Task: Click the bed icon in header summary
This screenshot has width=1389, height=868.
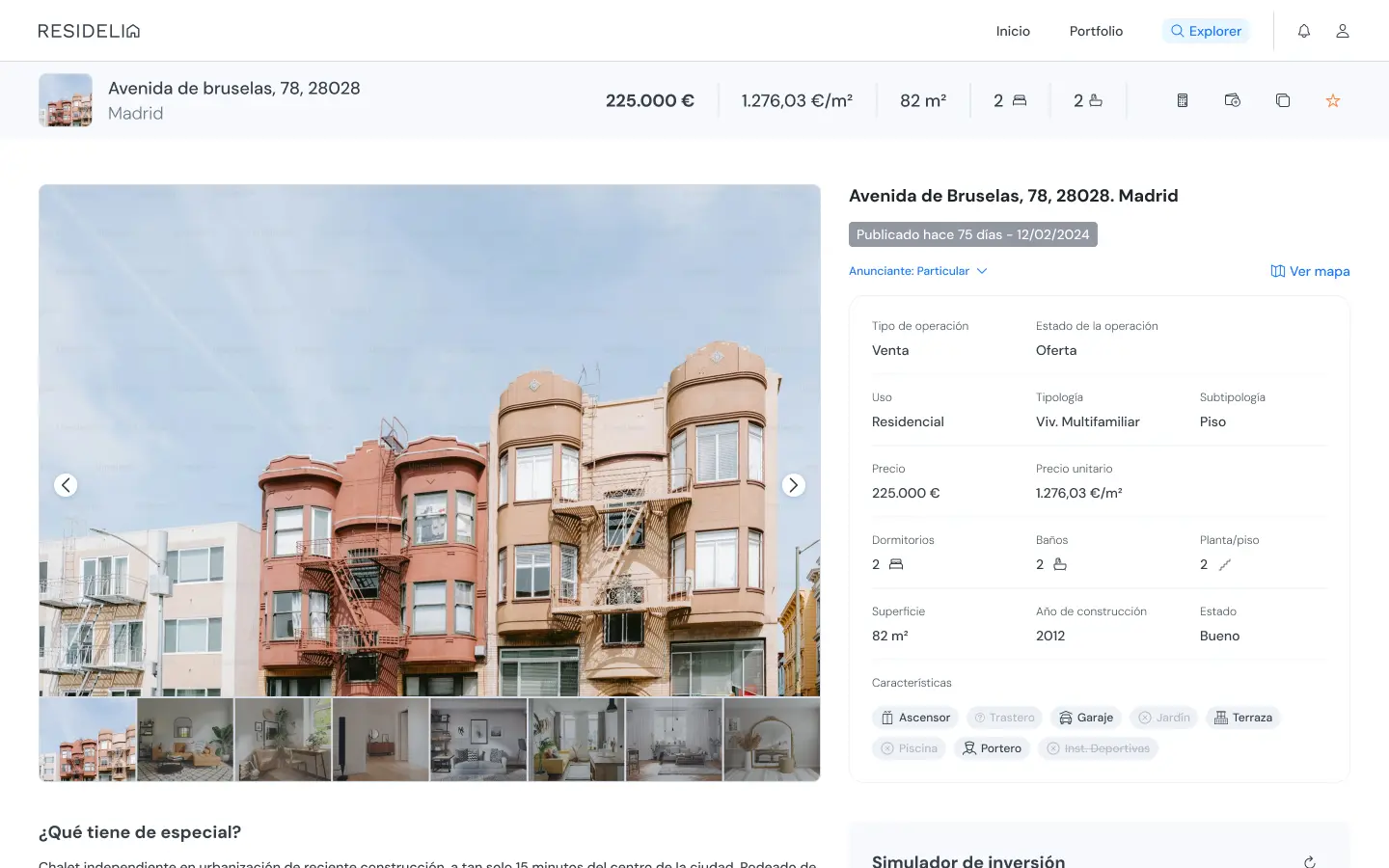Action: click(1020, 100)
